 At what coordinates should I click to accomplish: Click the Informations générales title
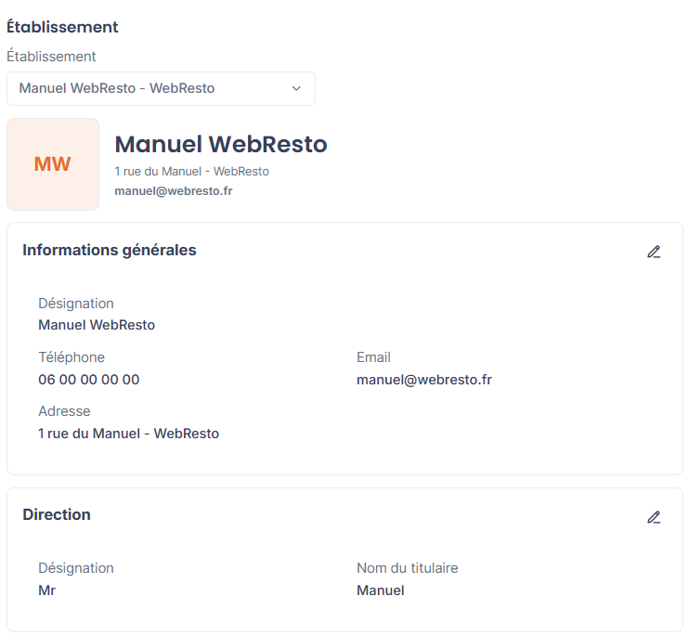tap(109, 250)
